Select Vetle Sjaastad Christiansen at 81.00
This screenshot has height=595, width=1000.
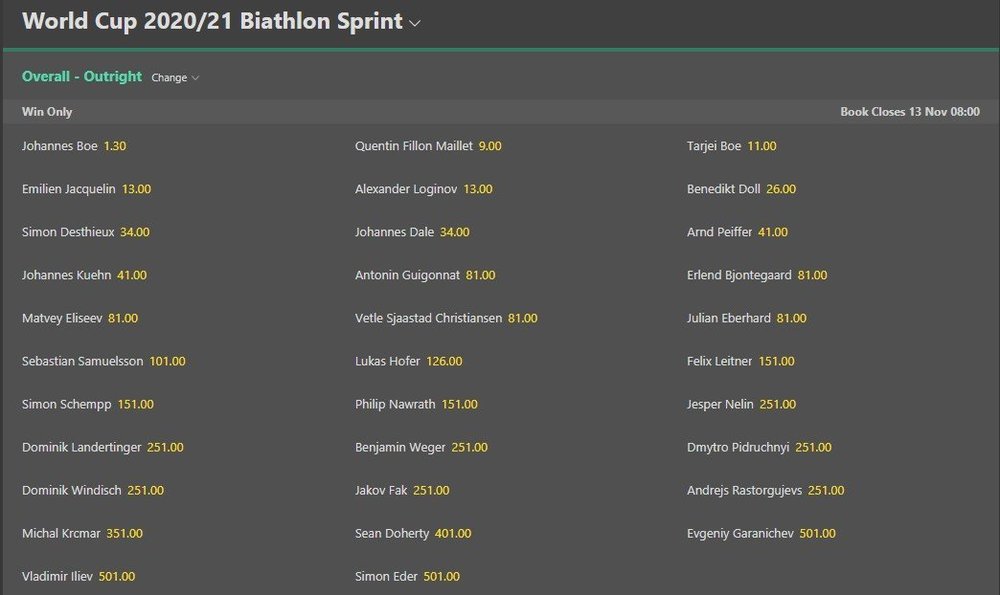pos(446,318)
